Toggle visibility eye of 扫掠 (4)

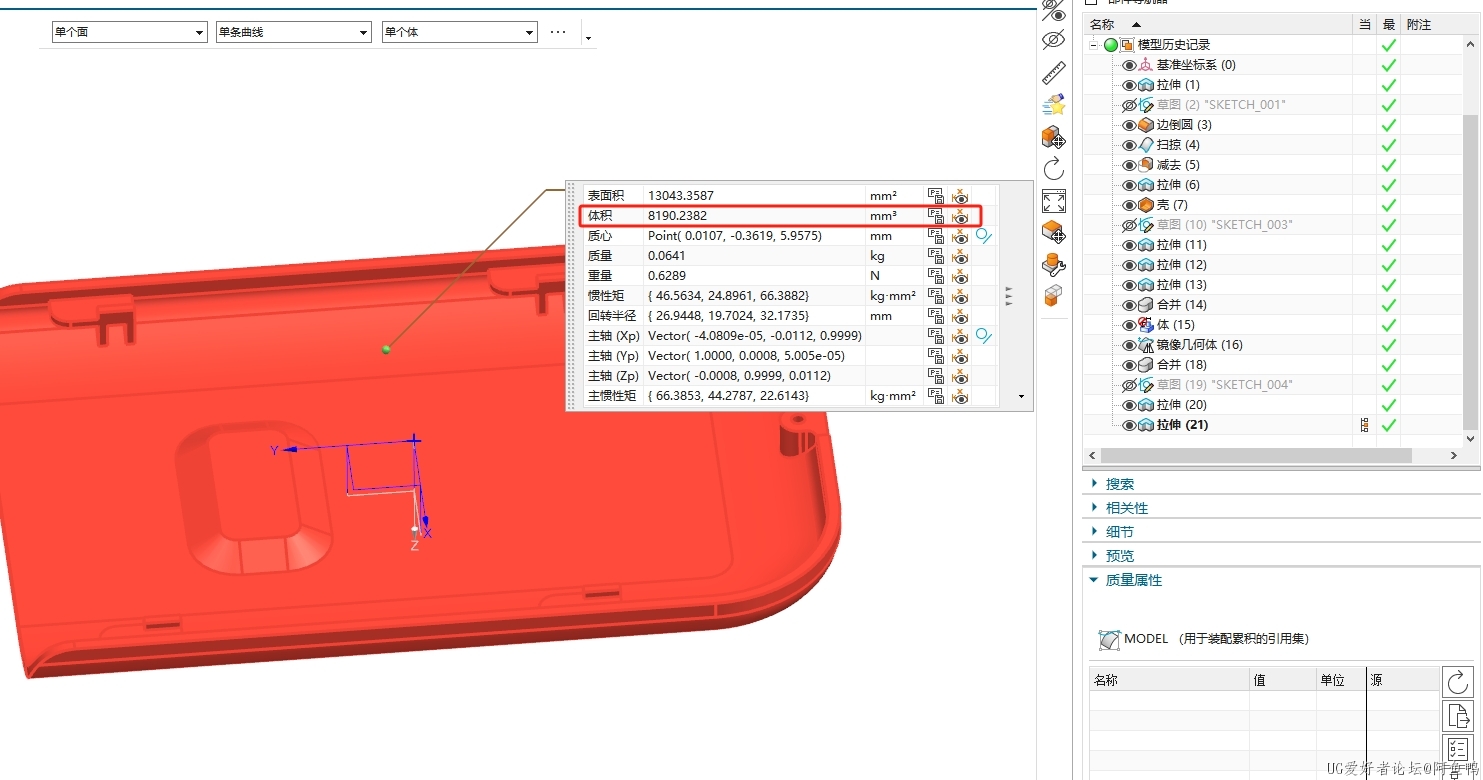pyautogui.click(x=1129, y=145)
